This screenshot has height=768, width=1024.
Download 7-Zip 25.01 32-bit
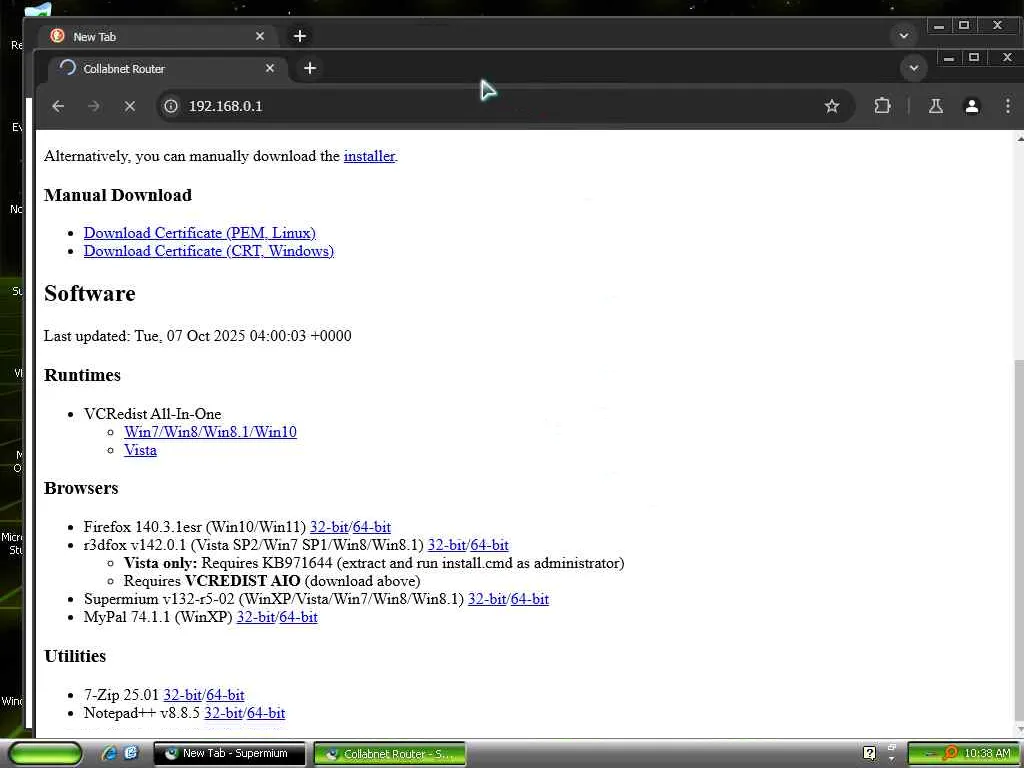pos(182,696)
